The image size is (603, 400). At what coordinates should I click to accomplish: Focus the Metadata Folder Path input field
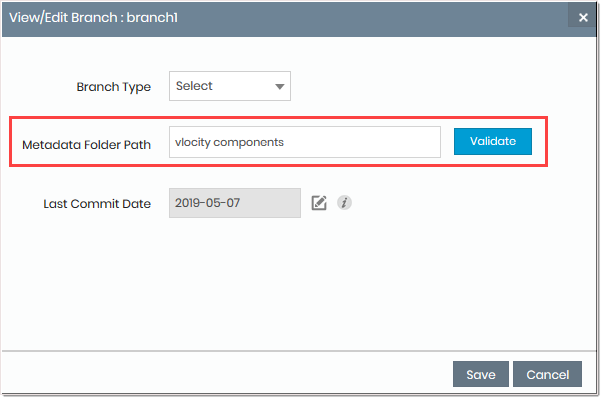point(304,142)
